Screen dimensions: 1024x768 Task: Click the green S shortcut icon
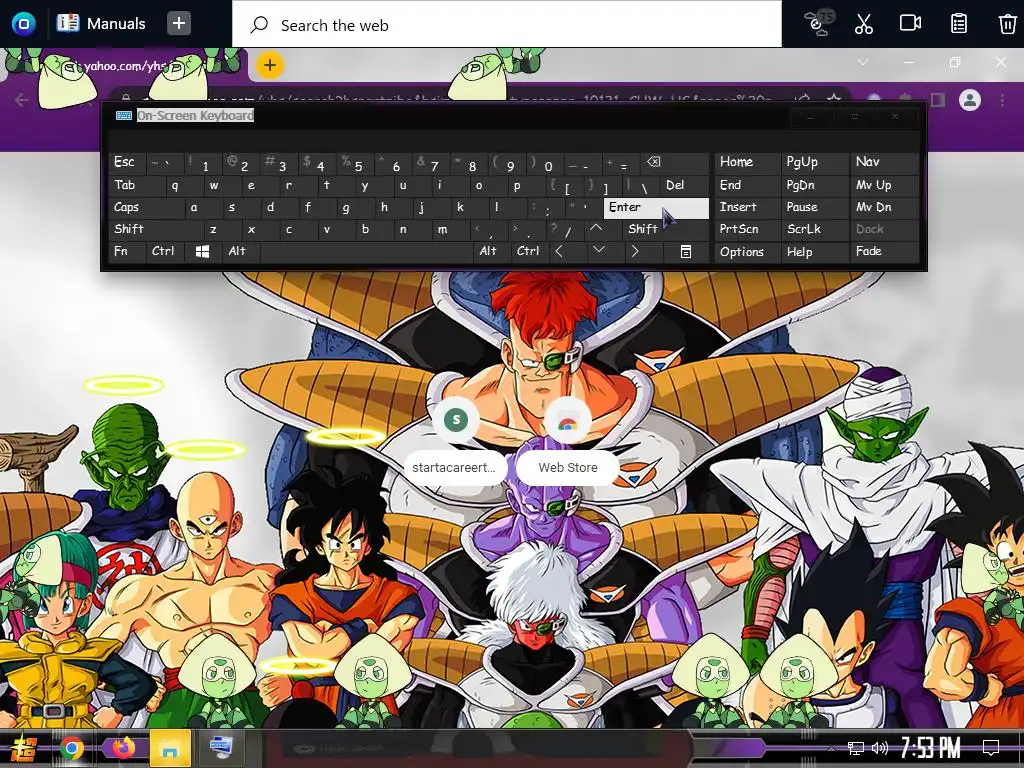(x=456, y=419)
